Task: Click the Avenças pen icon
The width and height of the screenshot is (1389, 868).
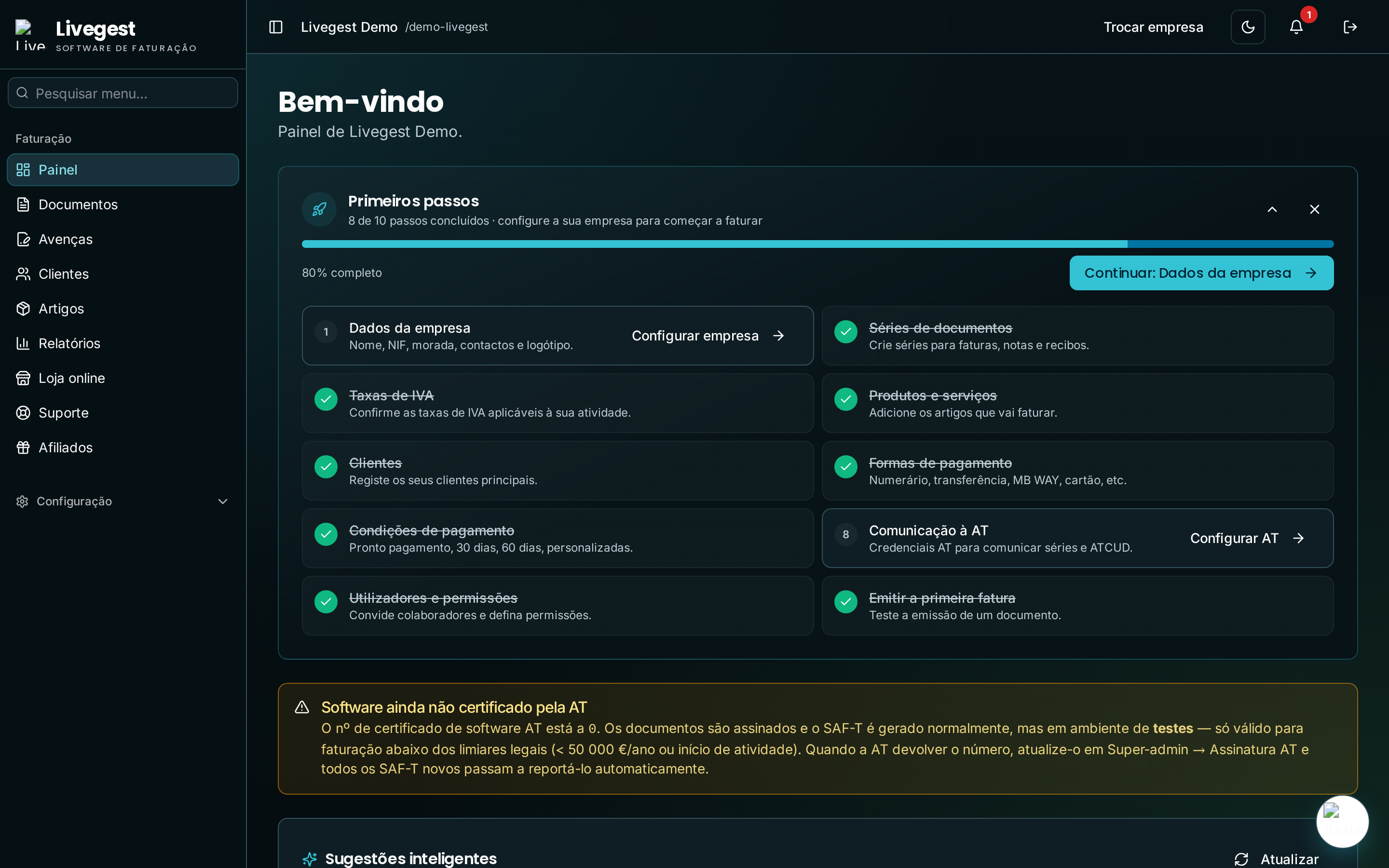Action: click(23, 239)
